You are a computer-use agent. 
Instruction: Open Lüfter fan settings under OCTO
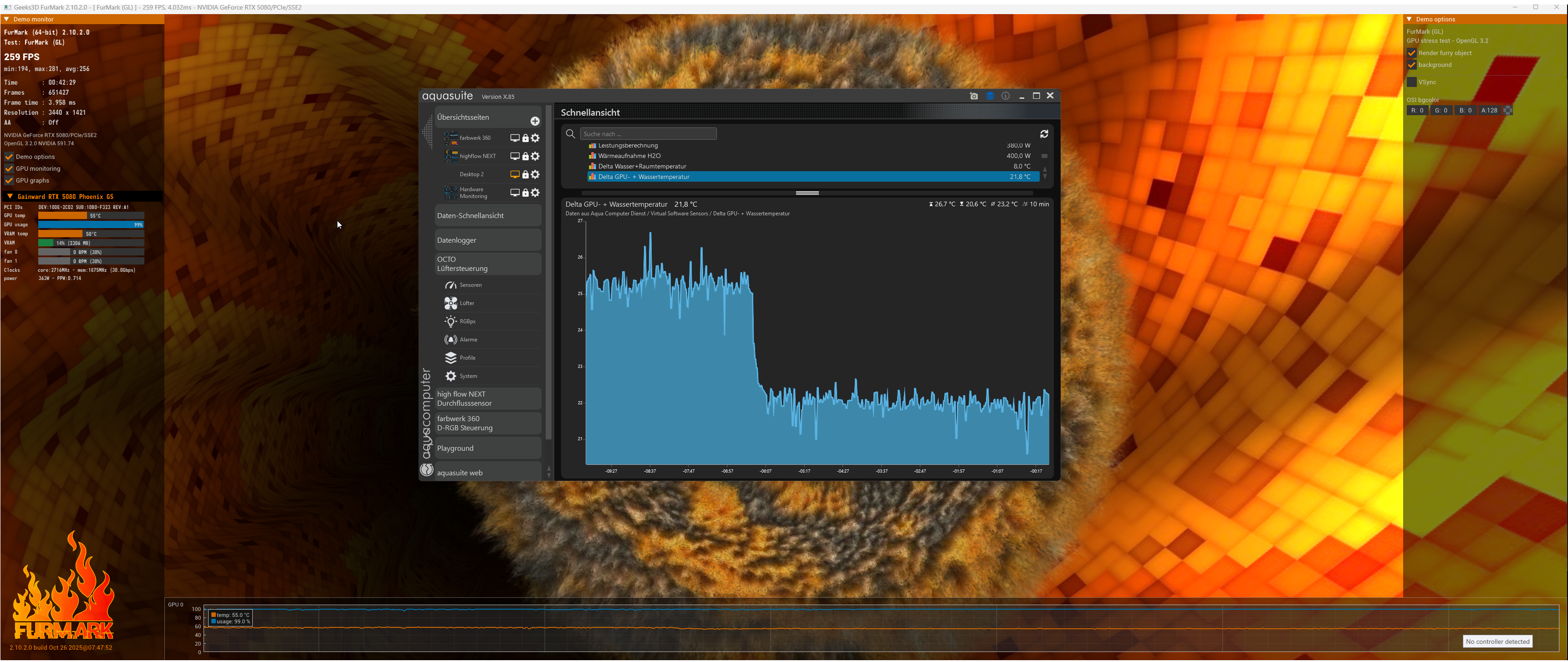tap(467, 303)
